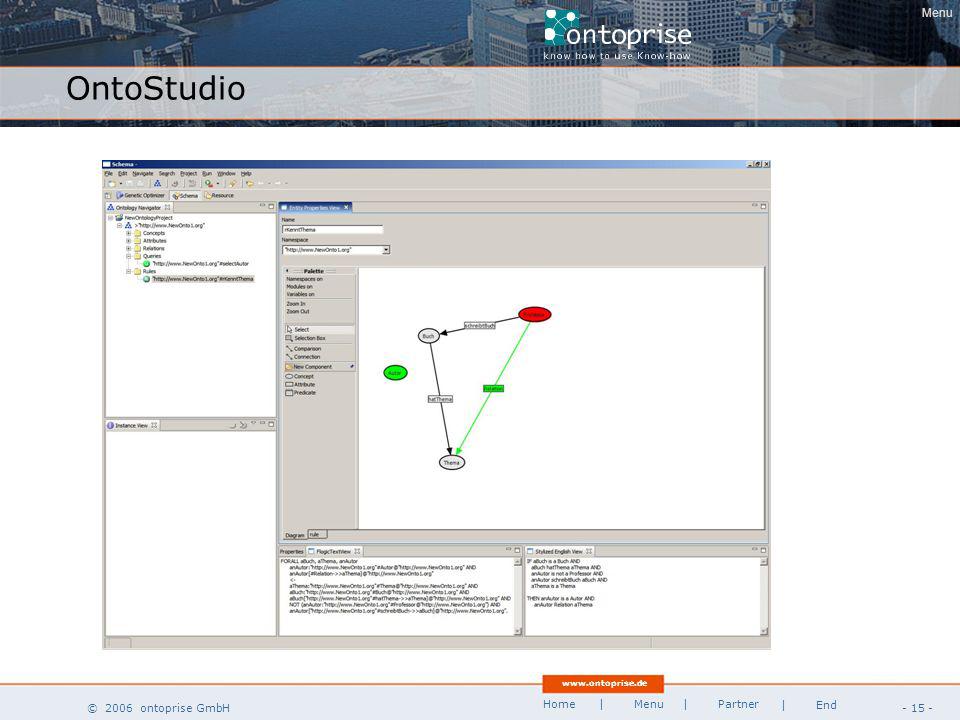
Task: Choose the Comparison tool in the palette
Action: 303,348
